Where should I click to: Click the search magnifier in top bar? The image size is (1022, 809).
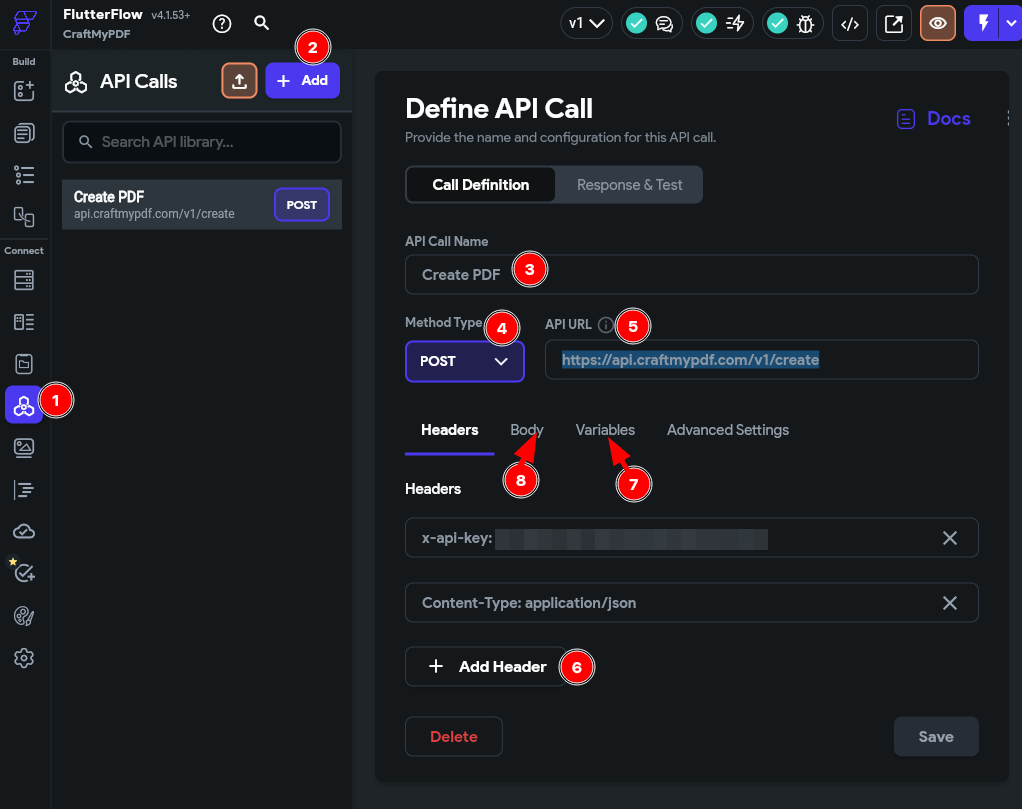[261, 23]
